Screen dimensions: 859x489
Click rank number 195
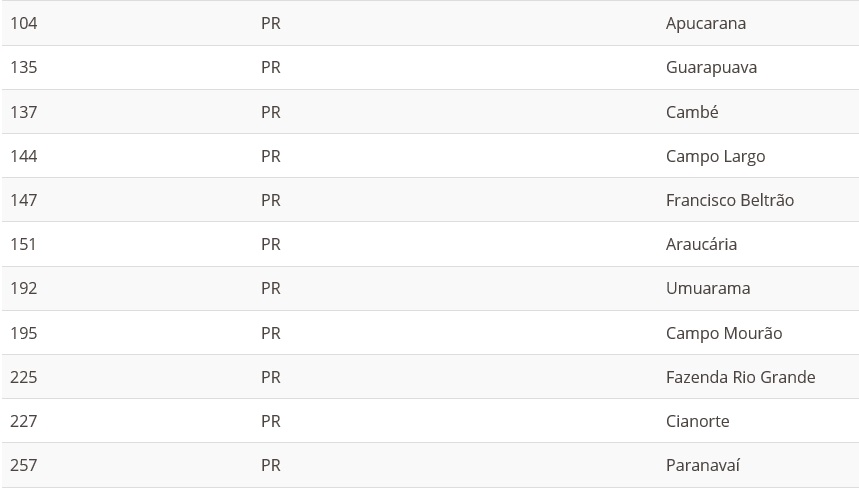[23, 333]
